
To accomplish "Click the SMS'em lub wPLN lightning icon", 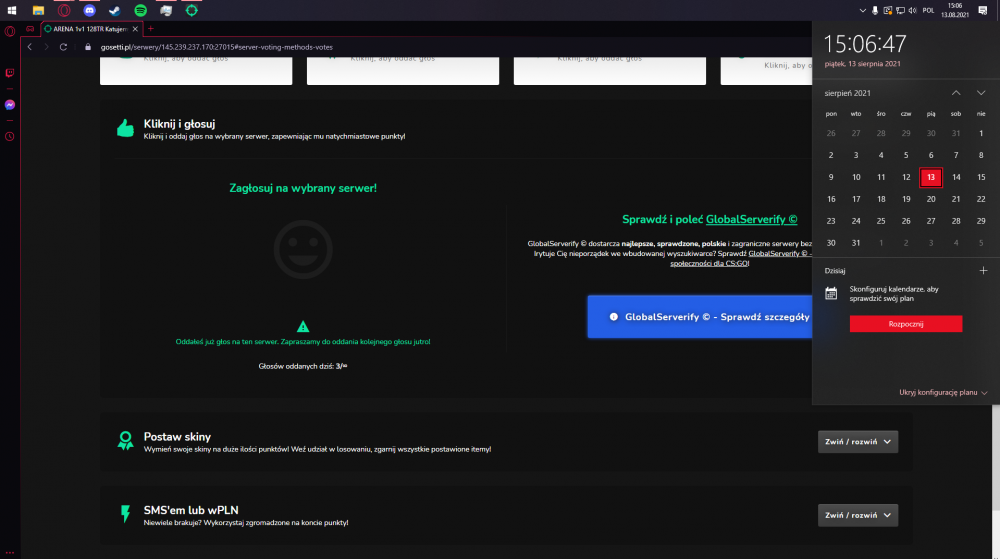I will (x=125, y=514).
